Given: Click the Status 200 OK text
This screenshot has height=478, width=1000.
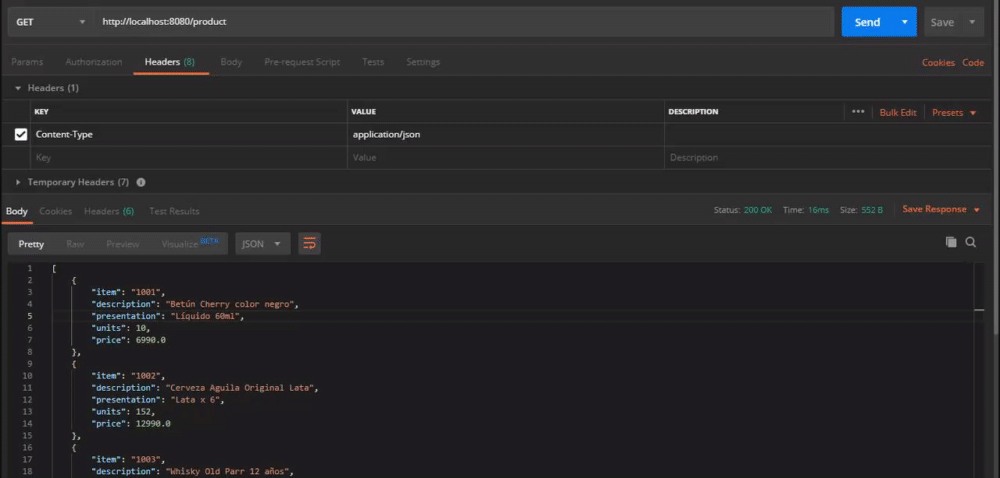Looking at the screenshot, I should coord(743,210).
